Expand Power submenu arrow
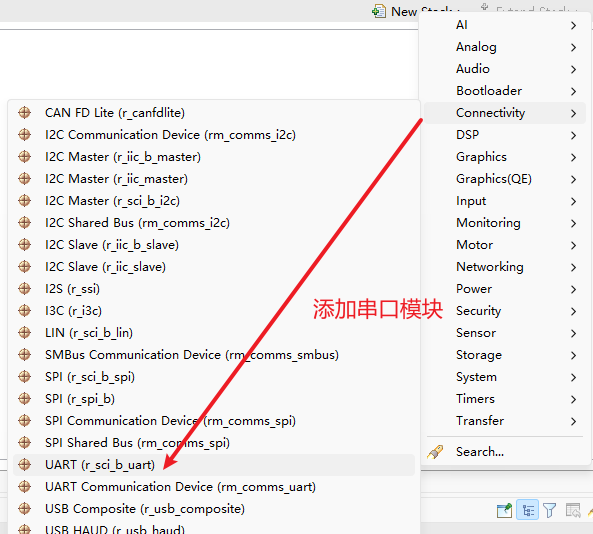 (x=573, y=289)
